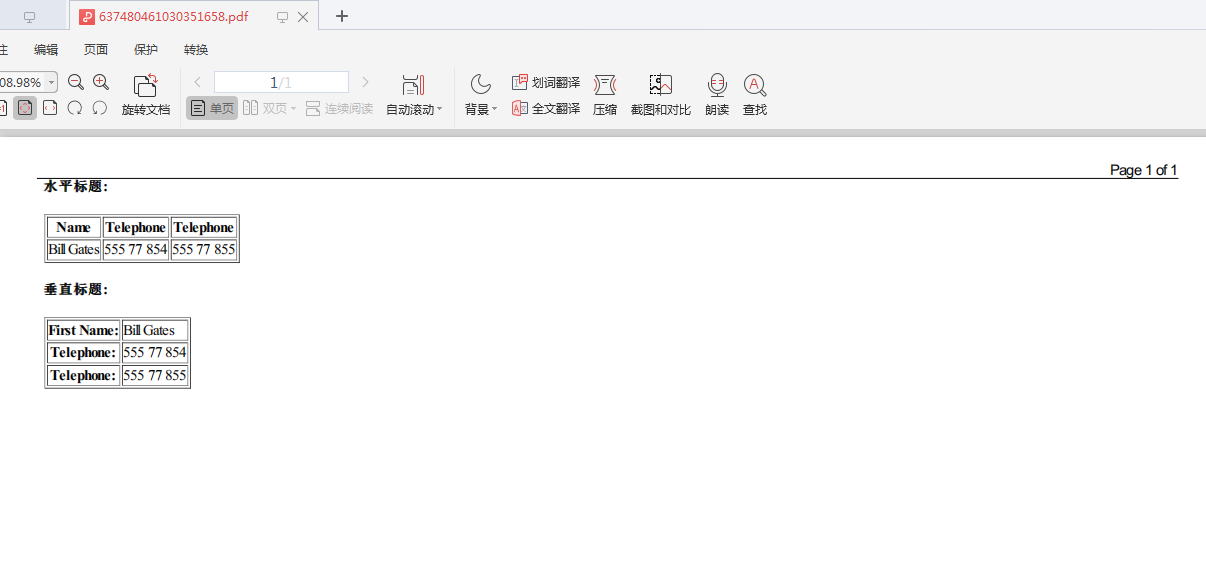Open a new tab with plus button
Viewport: 1206px width, 578px height.
point(342,16)
